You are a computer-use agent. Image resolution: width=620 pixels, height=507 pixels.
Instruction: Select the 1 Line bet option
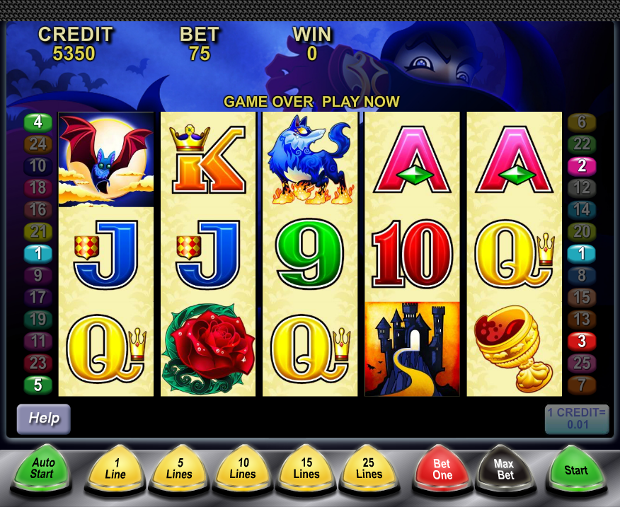click(x=115, y=469)
